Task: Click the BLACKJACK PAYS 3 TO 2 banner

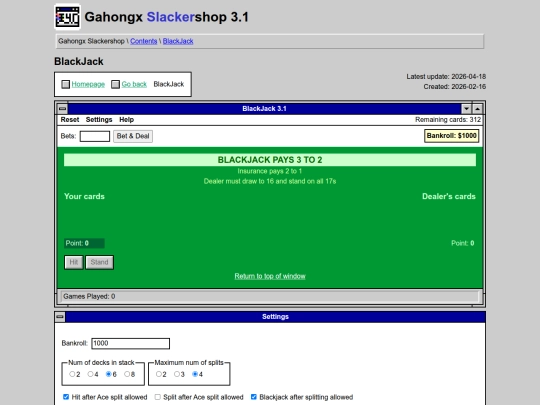Action: [x=270, y=160]
